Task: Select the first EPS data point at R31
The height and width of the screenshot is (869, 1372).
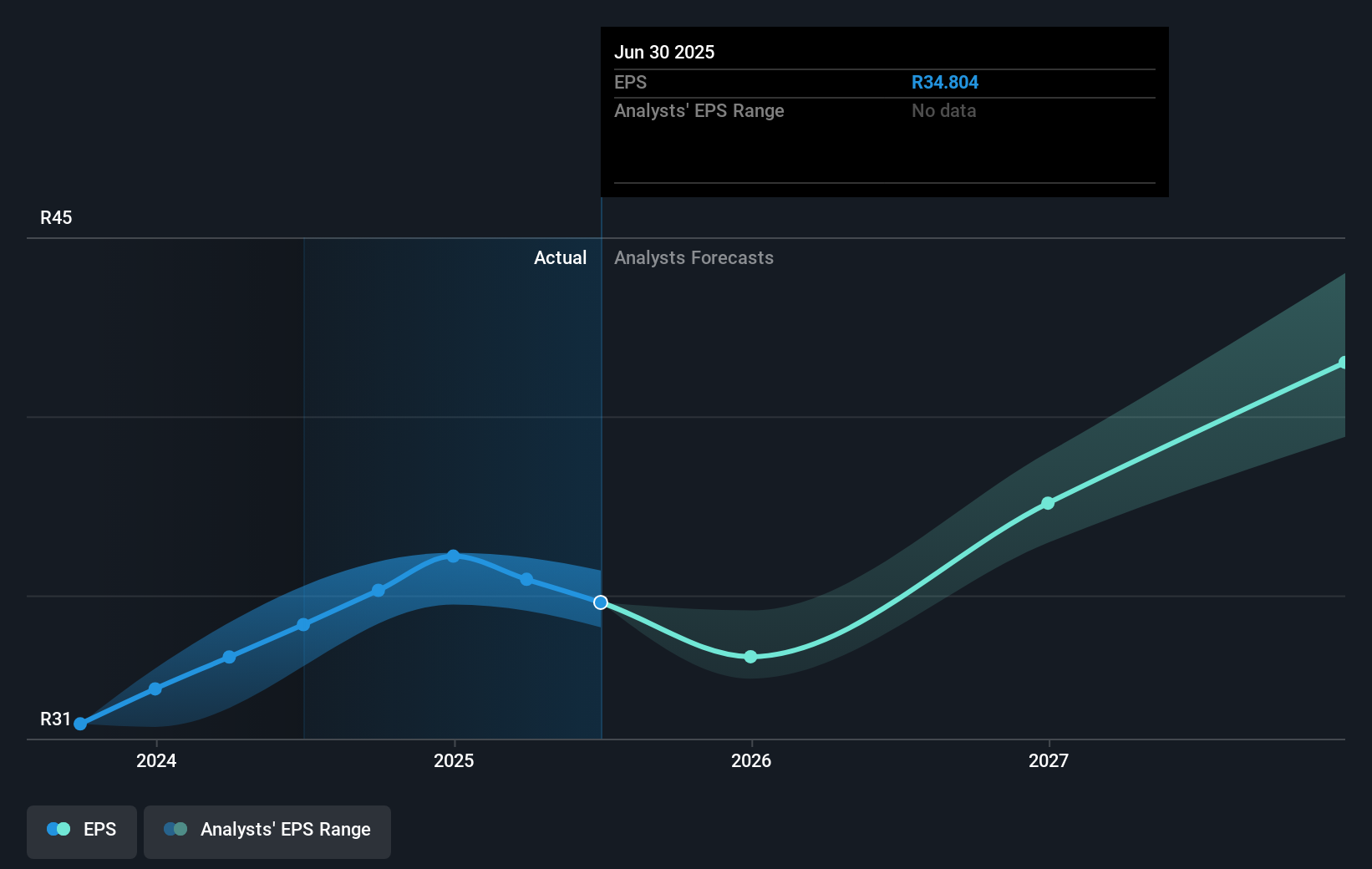Action: point(79,724)
